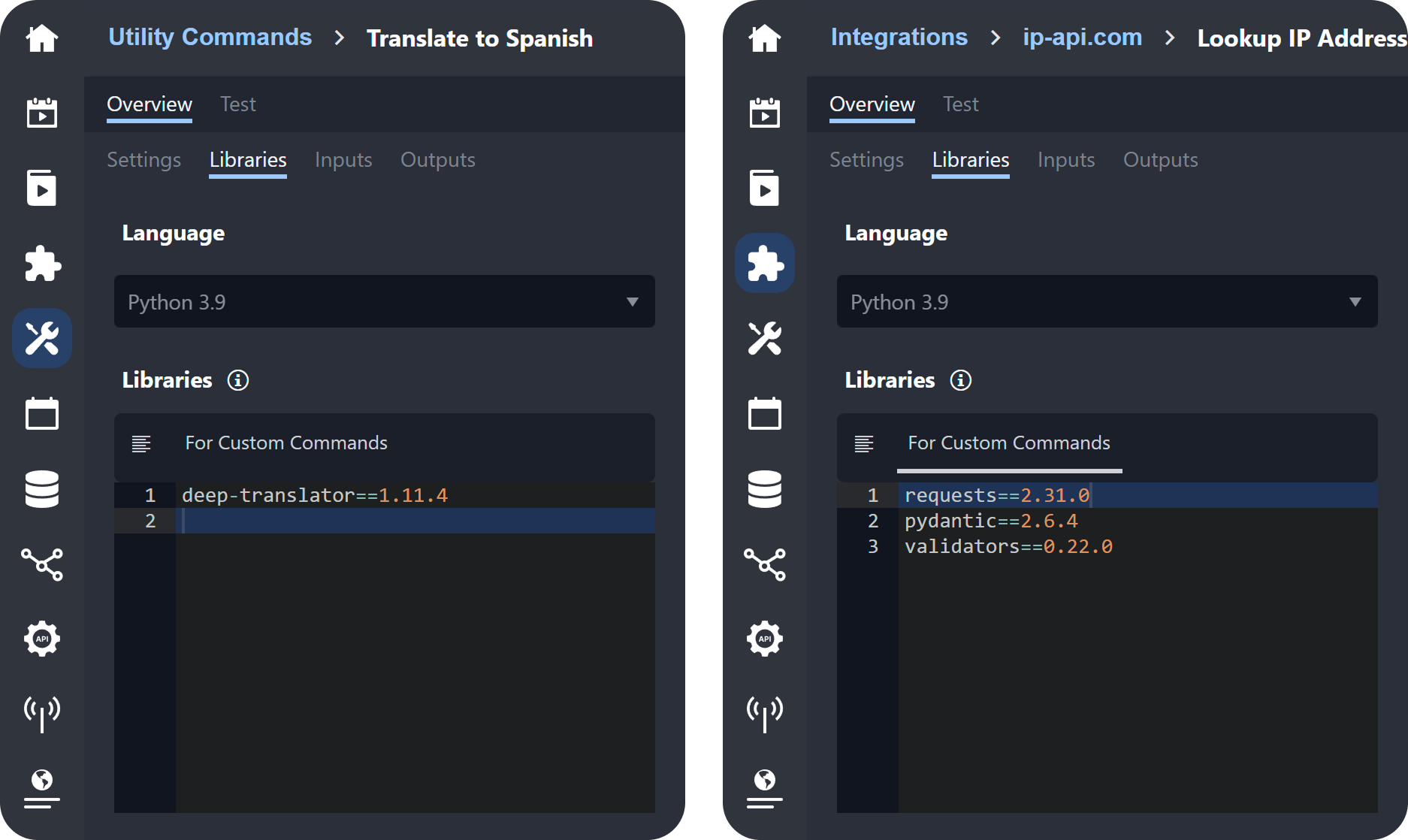Click the calendar icon in left sidebar
The image size is (1408, 840).
pos(42,413)
